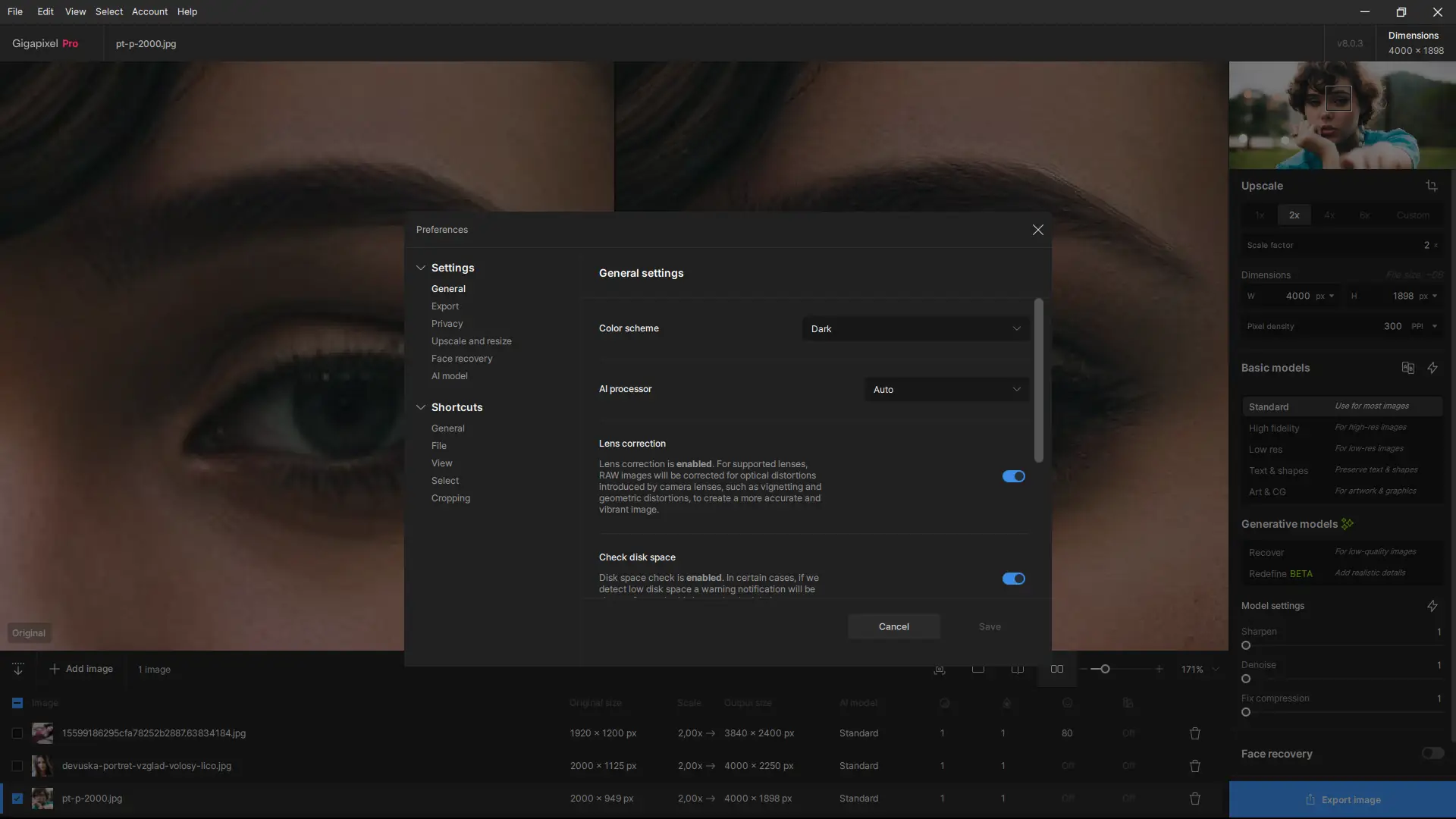
Task: Check the devuska-portret-vzglad-volosy-lico.jpg checkbox
Action: (17, 766)
